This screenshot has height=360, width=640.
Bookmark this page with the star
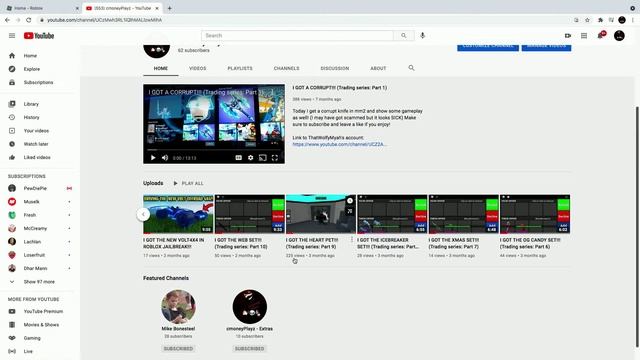[x=587, y=20]
